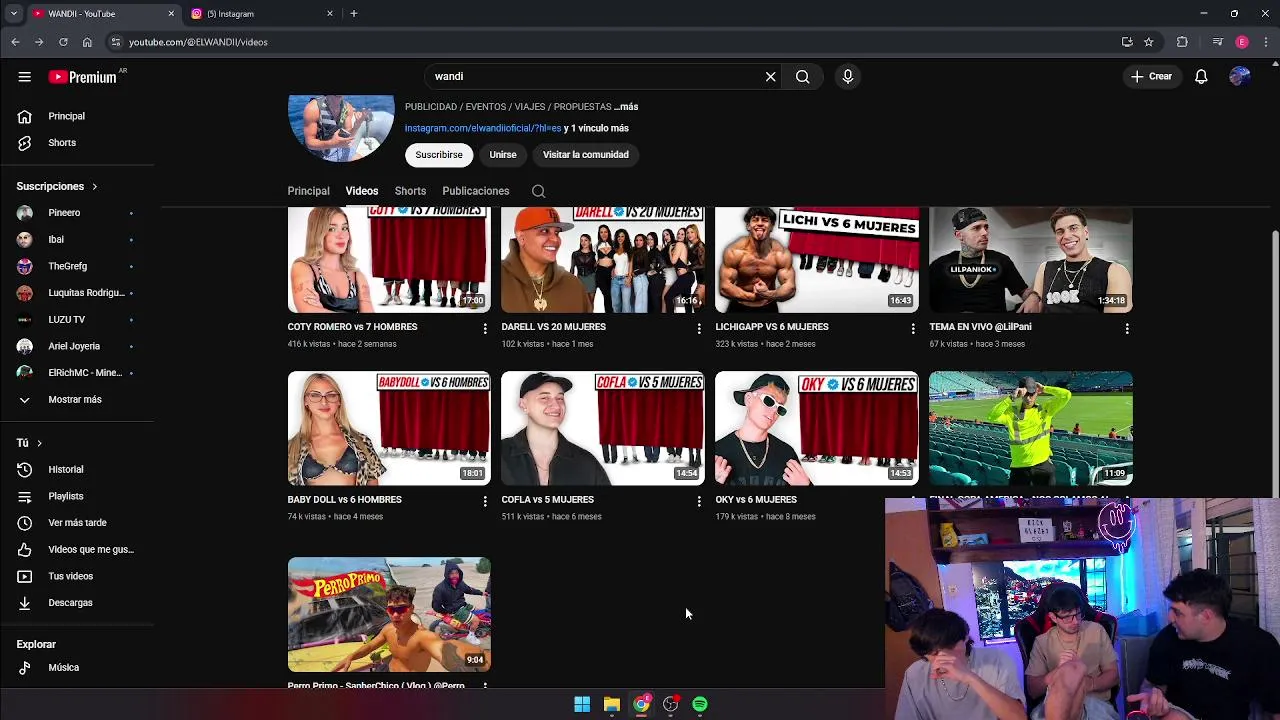Expand Suscripciones section chevron
1280x720 pixels.
point(94,187)
